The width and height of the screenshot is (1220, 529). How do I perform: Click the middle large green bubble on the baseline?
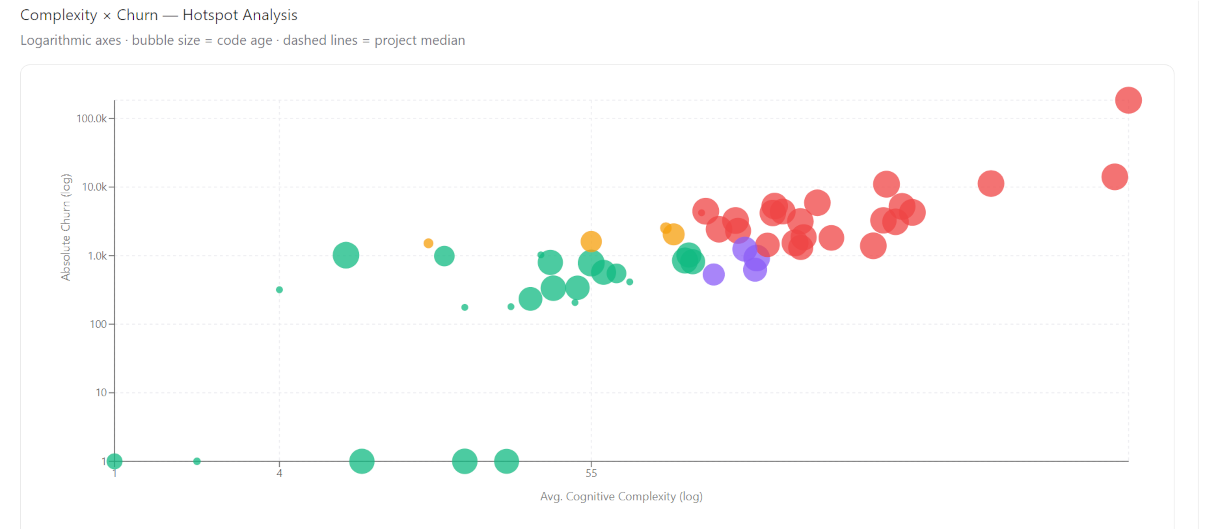465,461
